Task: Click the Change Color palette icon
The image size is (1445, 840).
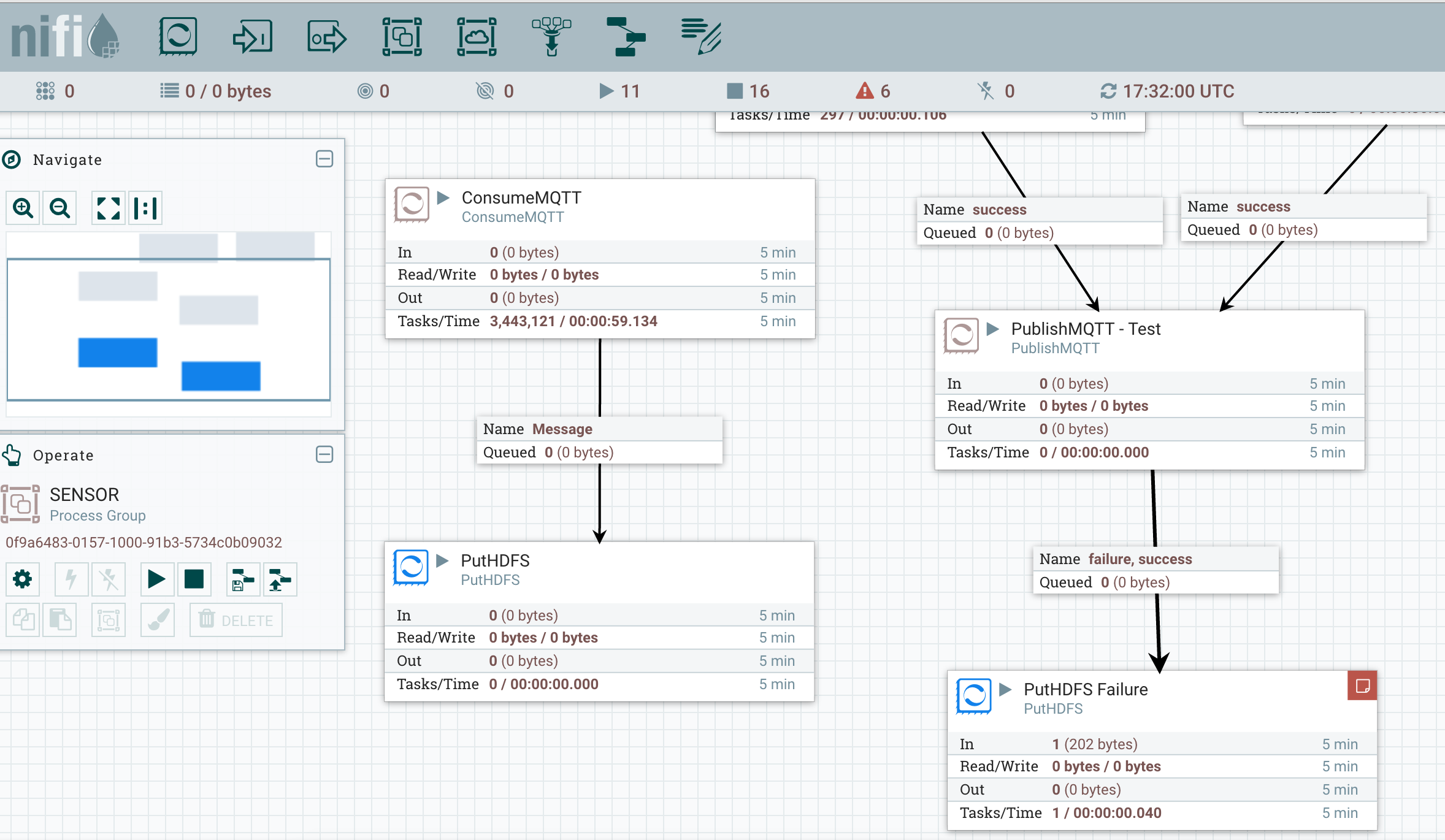Action: point(158,619)
